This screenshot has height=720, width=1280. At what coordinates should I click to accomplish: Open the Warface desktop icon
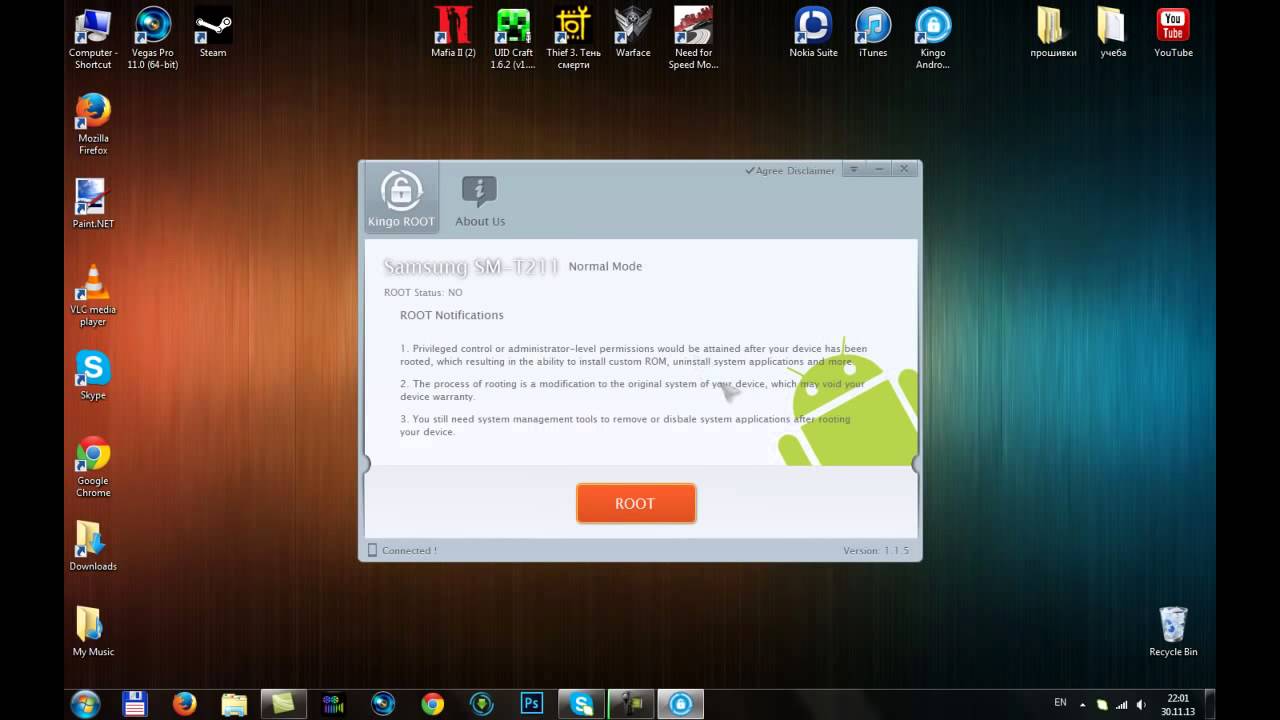coord(633,32)
